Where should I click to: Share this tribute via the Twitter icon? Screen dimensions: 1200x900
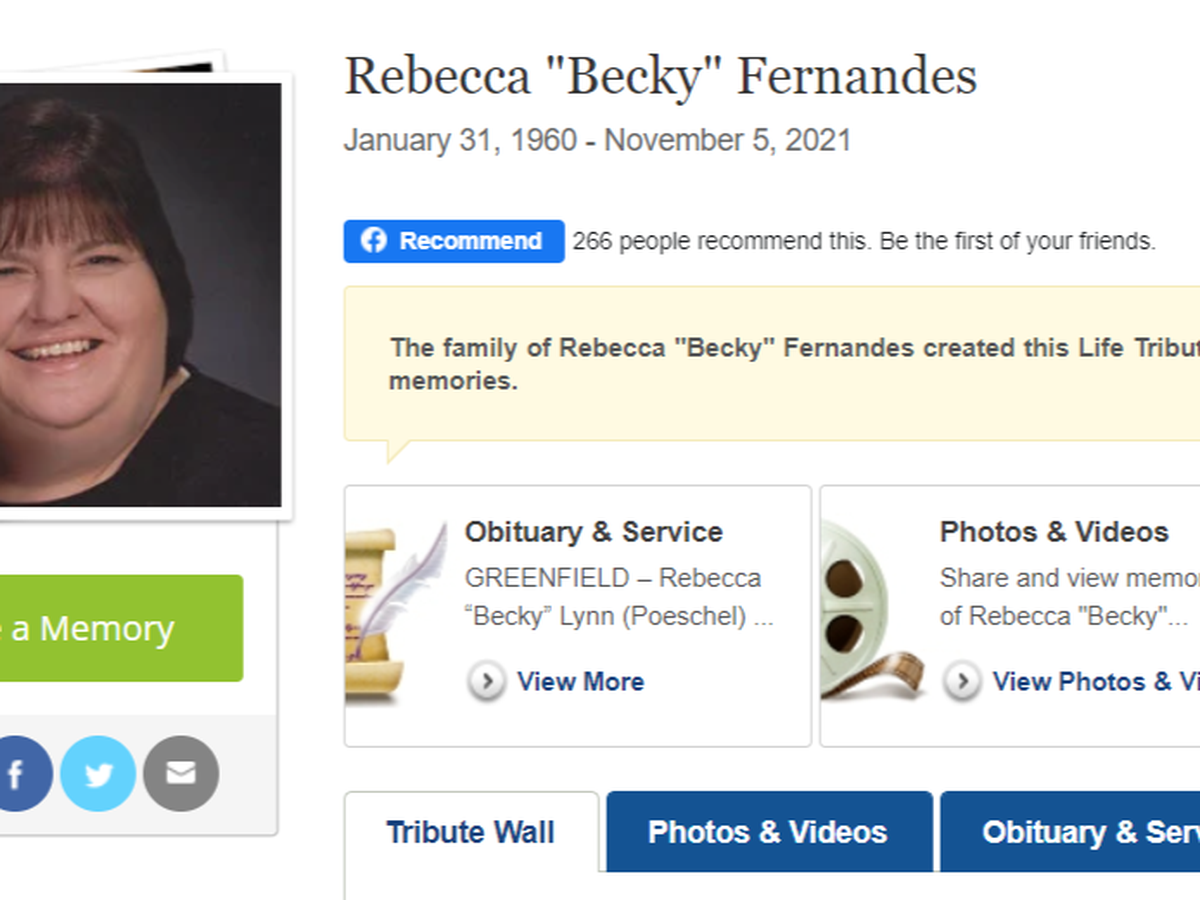click(x=98, y=774)
